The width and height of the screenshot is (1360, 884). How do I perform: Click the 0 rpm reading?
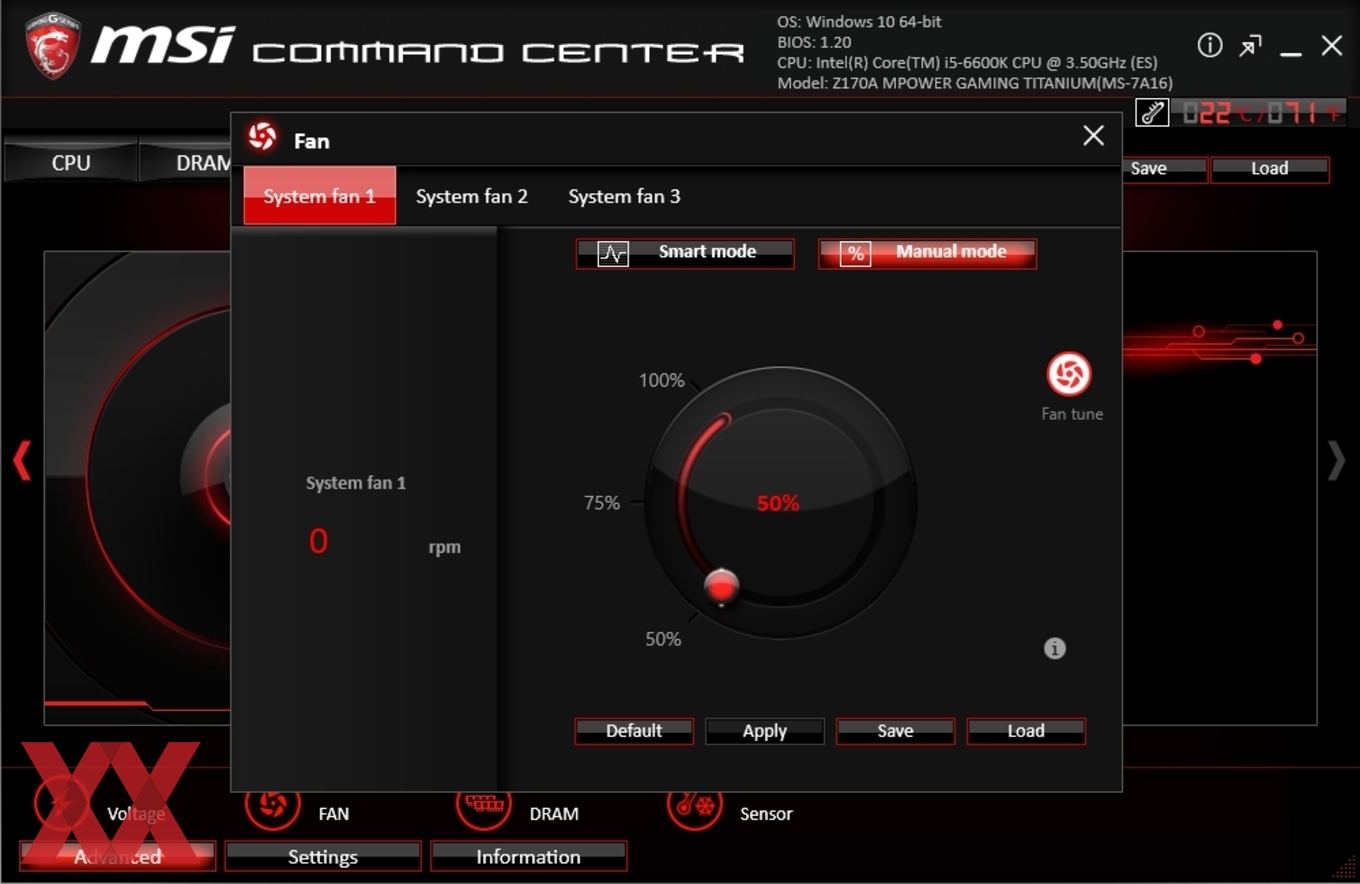tap(318, 541)
